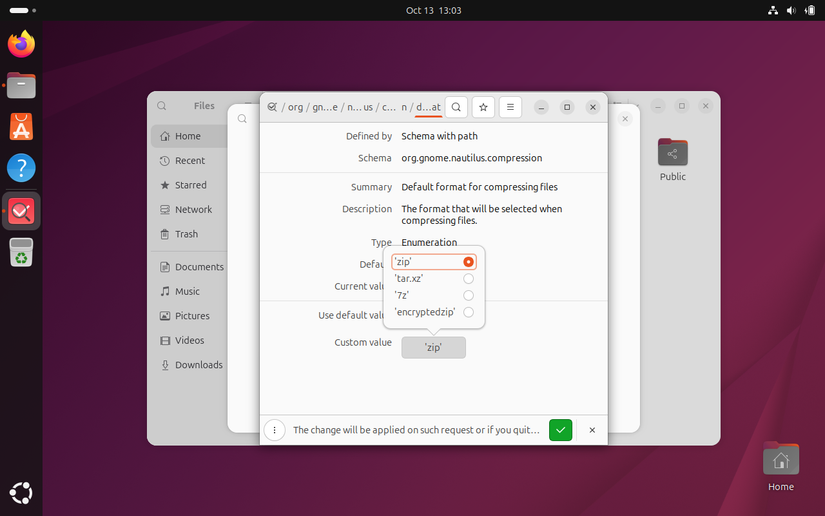
Task: Launch Firefox from the dock
Action: pyautogui.click(x=21, y=44)
